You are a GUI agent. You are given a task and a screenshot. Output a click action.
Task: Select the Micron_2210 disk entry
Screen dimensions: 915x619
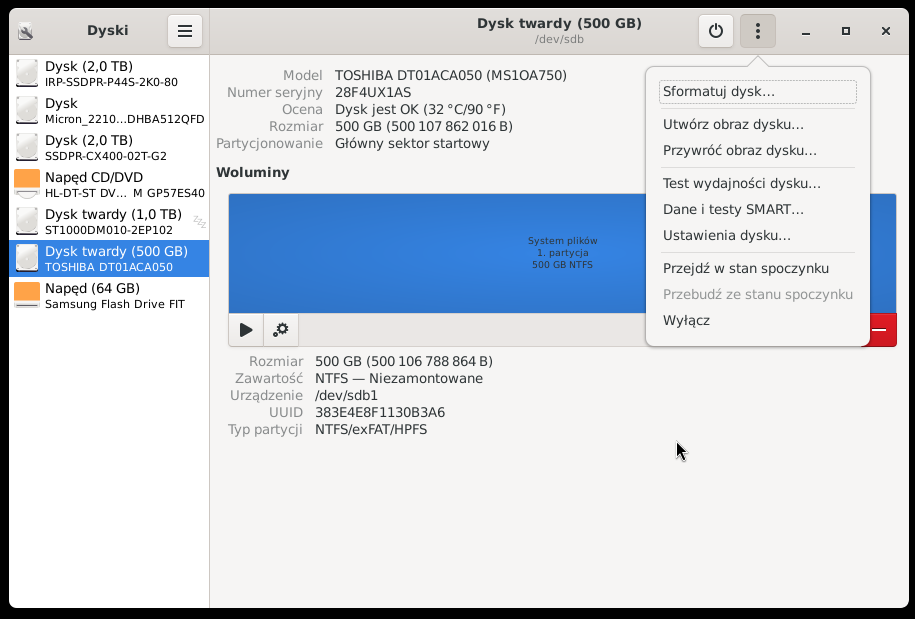pos(109,110)
